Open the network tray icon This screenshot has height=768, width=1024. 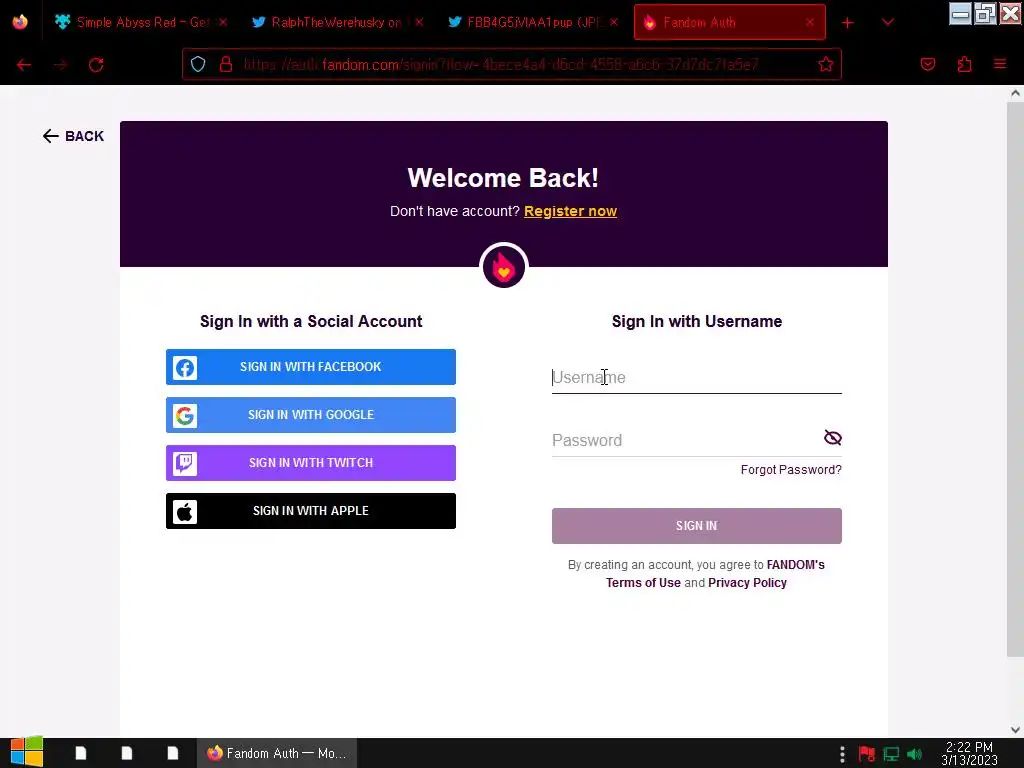tap(891, 754)
